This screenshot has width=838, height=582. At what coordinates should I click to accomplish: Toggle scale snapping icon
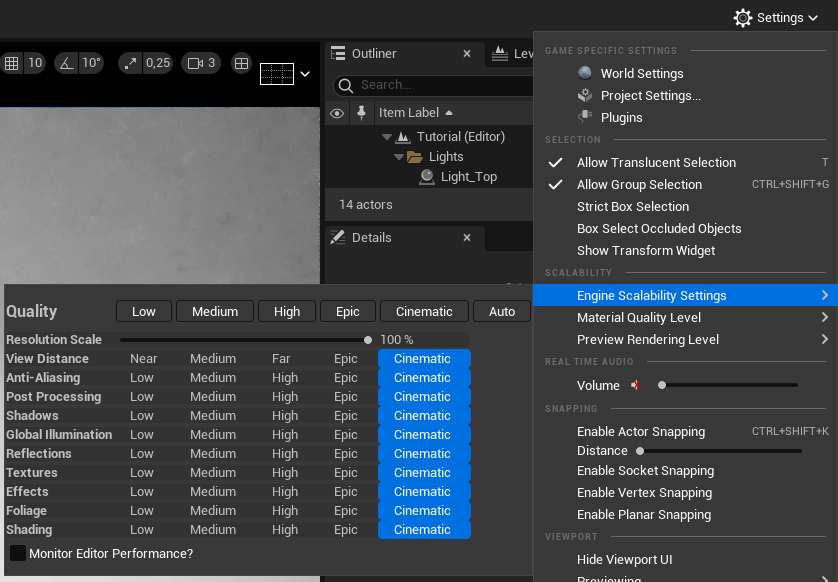(x=130, y=63)
